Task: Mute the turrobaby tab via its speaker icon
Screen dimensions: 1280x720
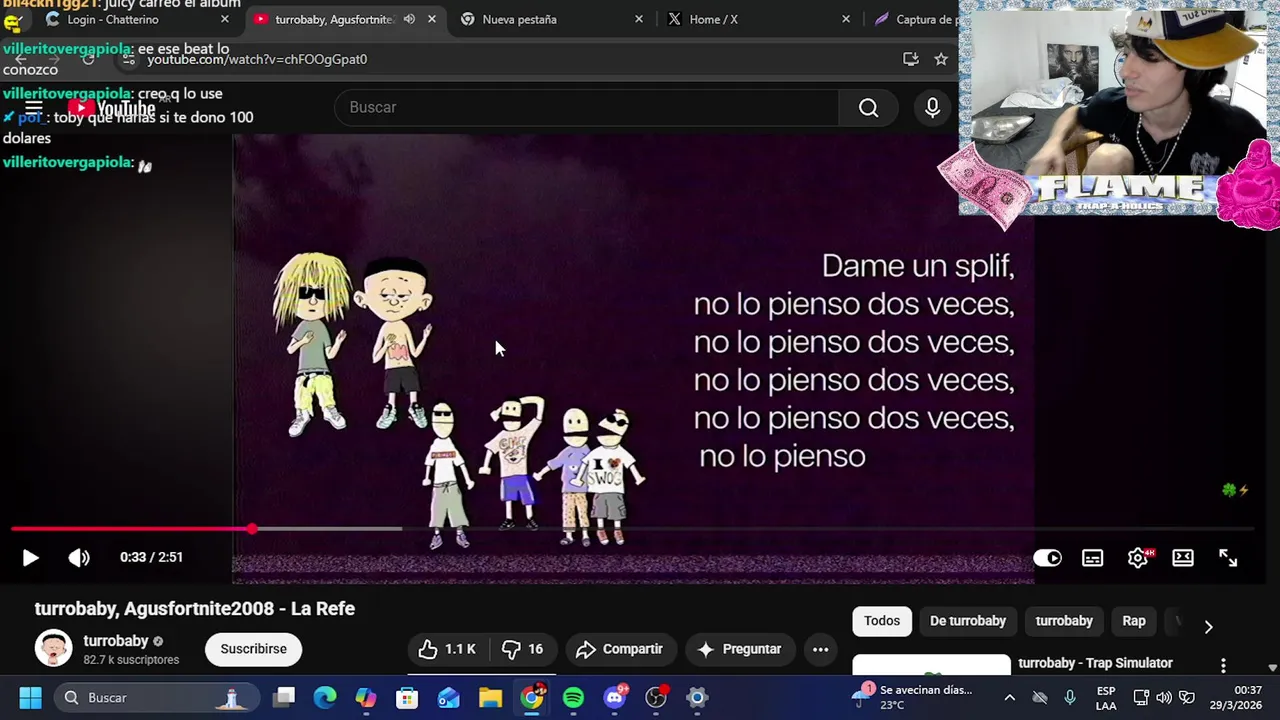Action: click(x=409, y=19)
